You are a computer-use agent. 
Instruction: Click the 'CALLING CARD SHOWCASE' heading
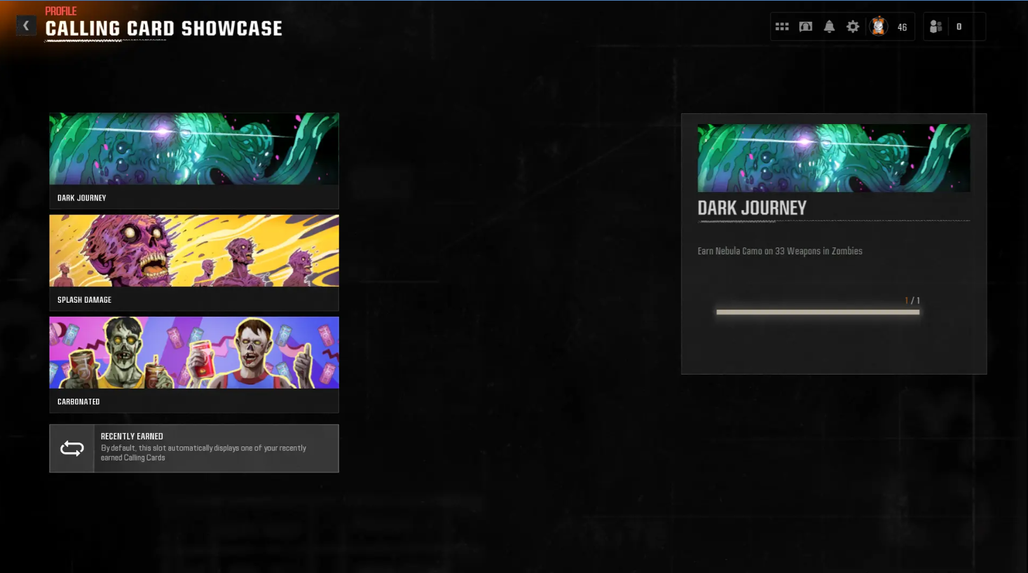click(164, 29)
